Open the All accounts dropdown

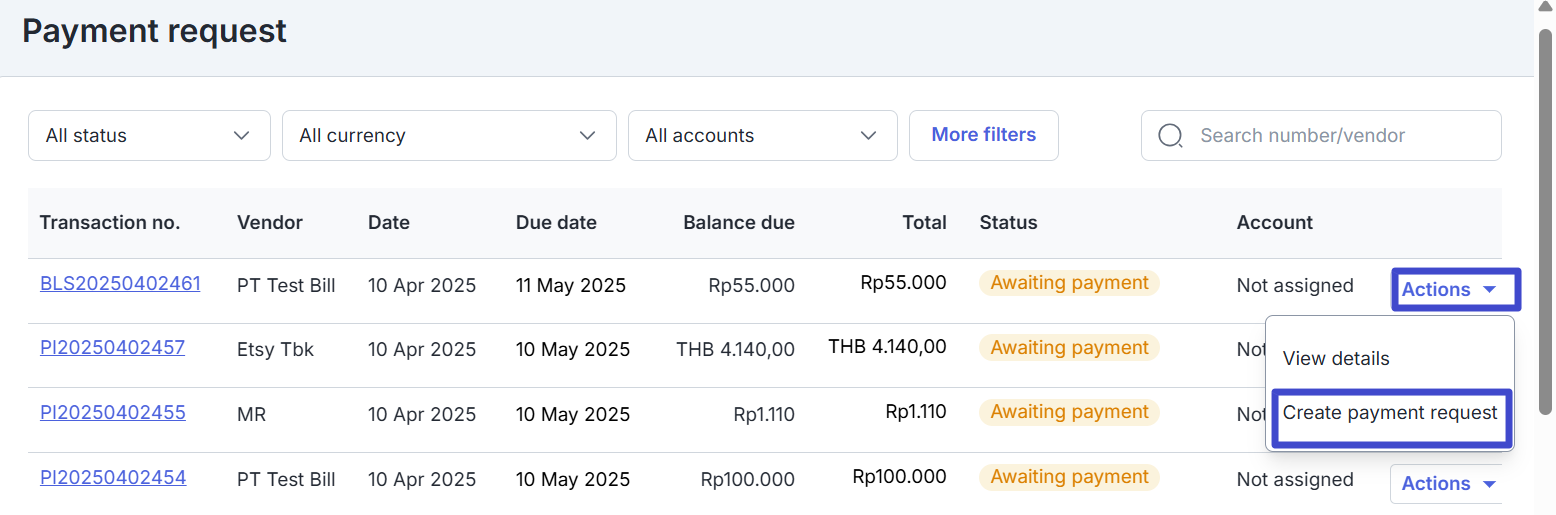[x=762, y=135]
